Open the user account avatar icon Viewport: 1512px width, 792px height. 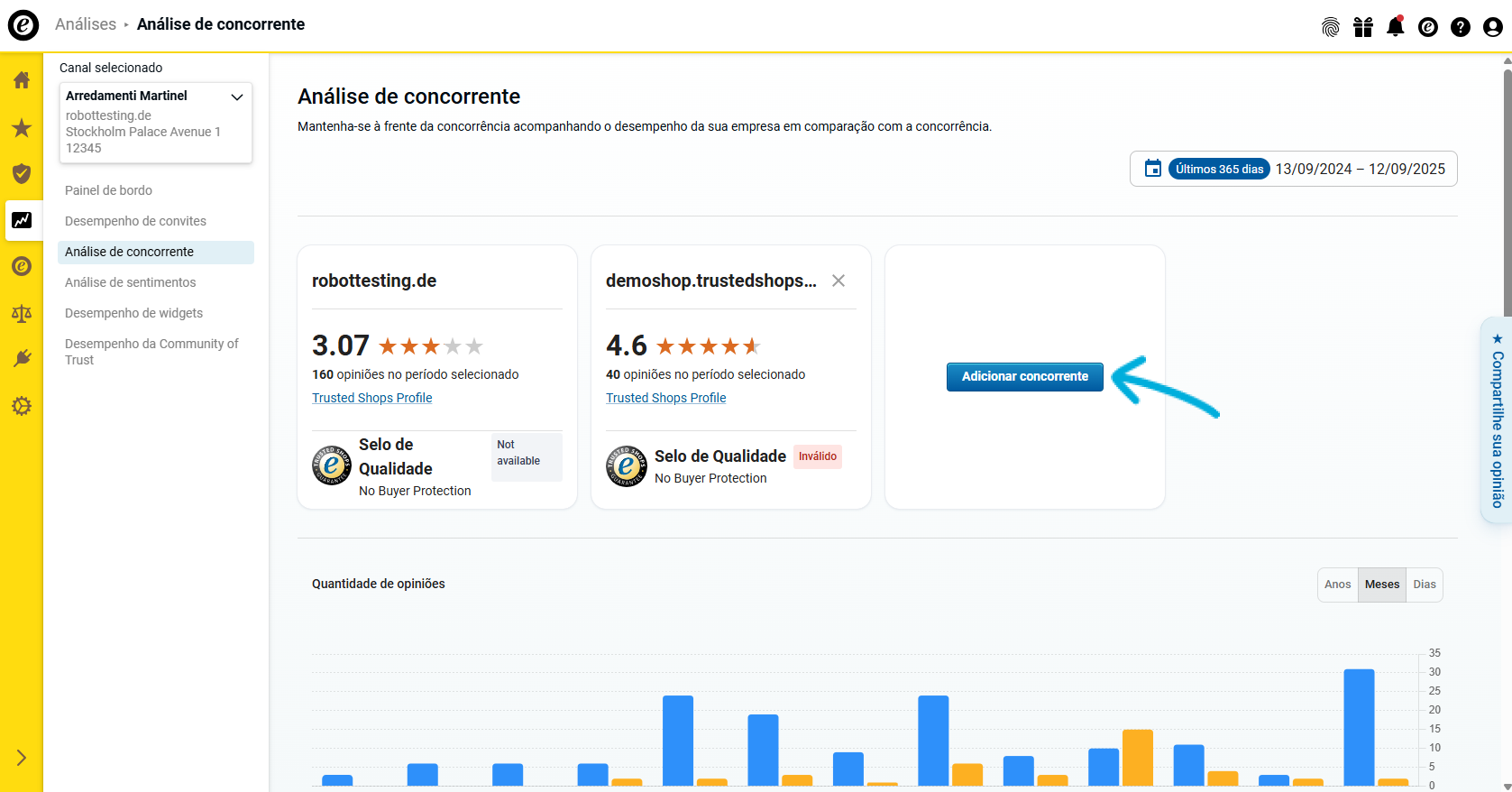1492,27
